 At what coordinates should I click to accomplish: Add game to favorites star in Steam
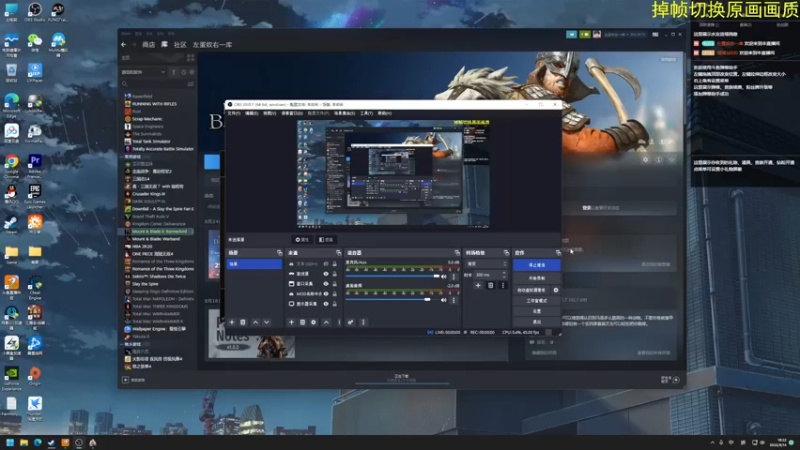click(x=672, y=160)
